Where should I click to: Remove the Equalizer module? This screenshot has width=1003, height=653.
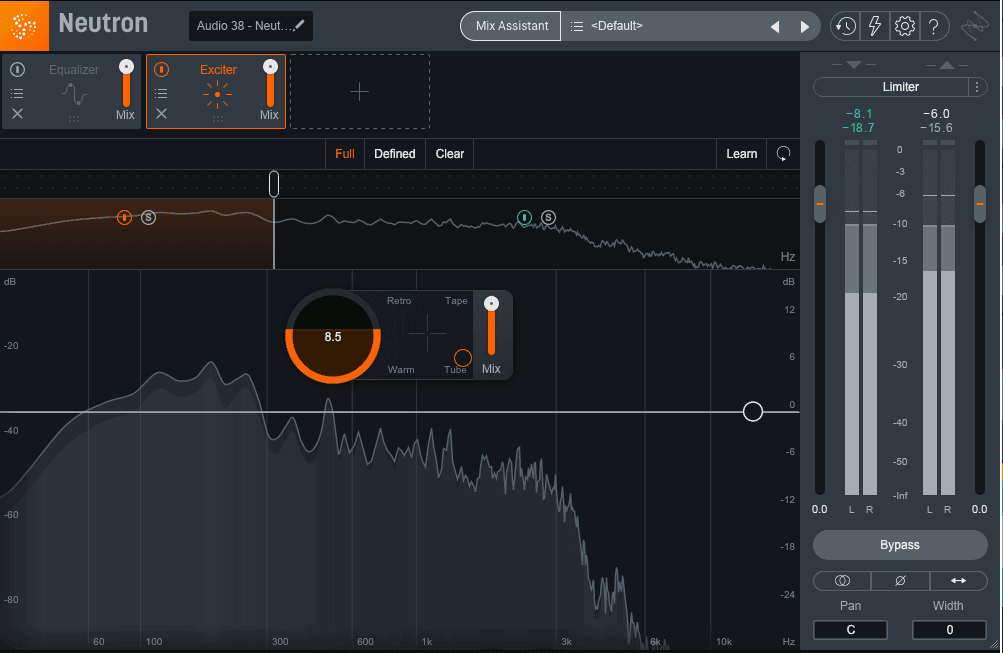point(17,113)
